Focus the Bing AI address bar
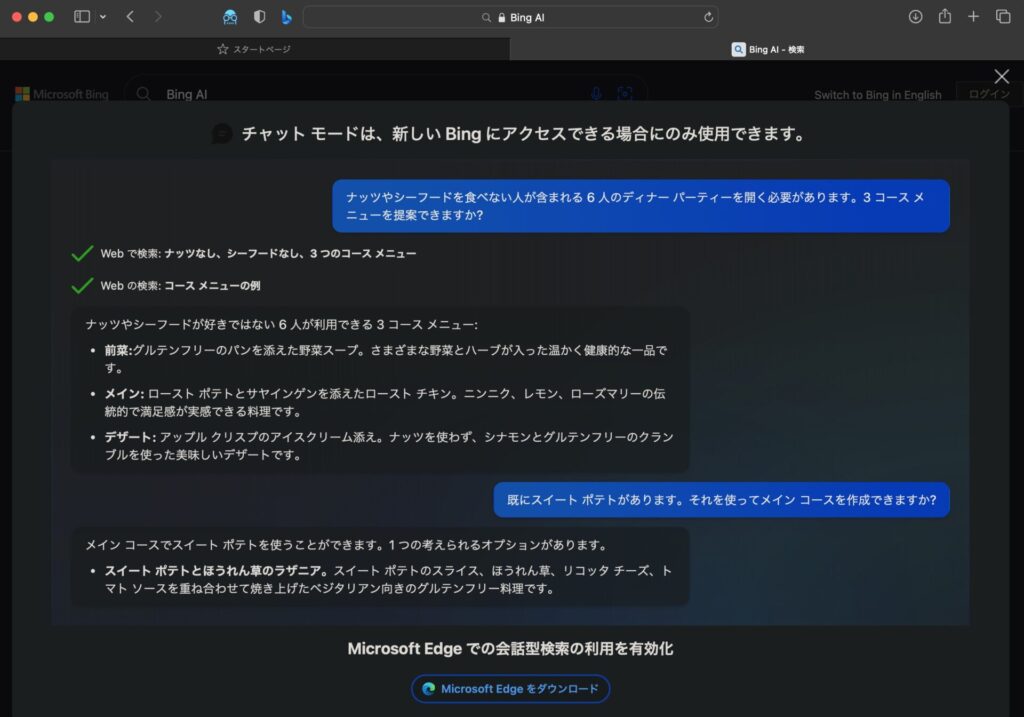 click(511, 17)
